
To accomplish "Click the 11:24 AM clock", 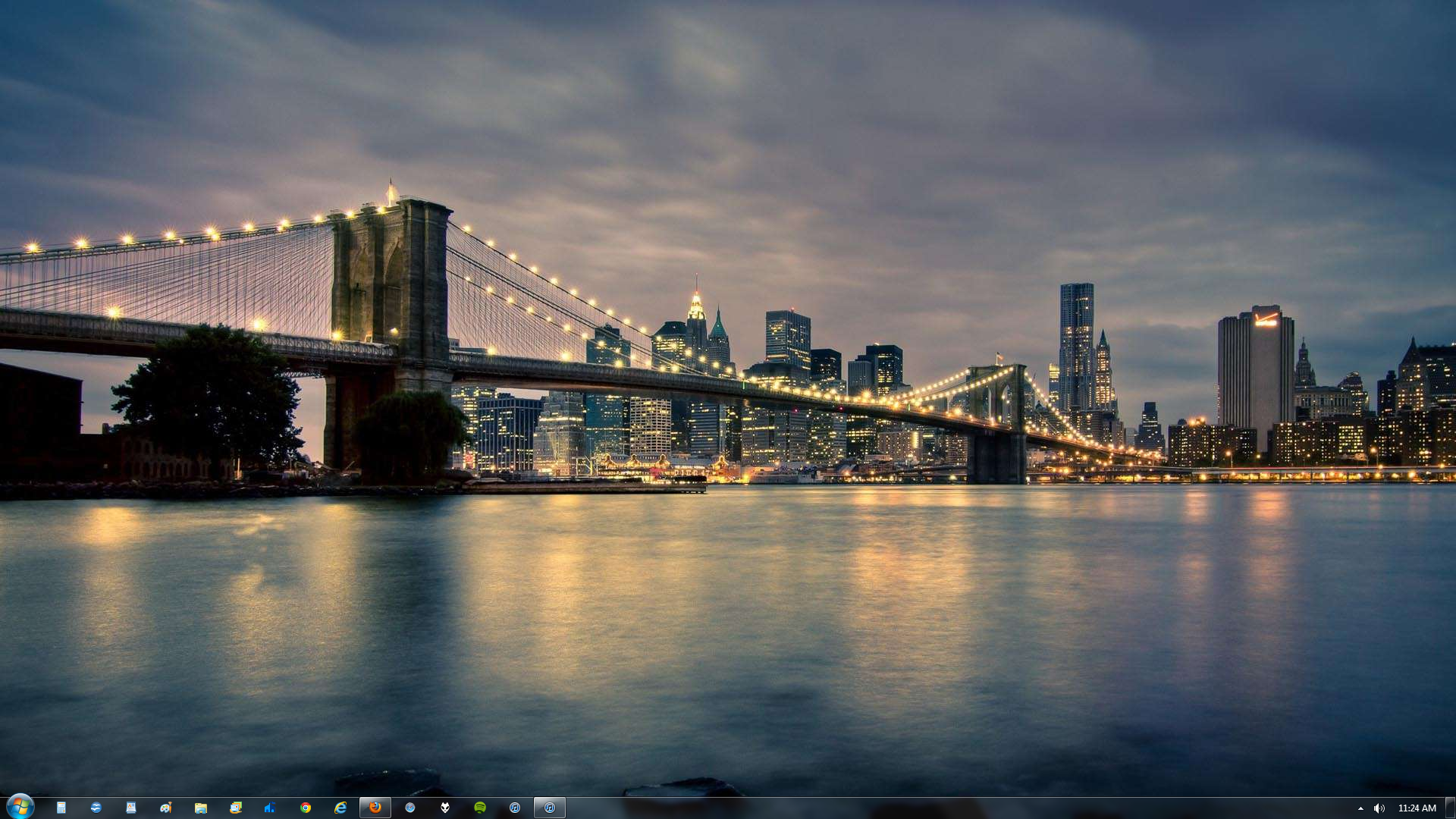I will 1417,808.
